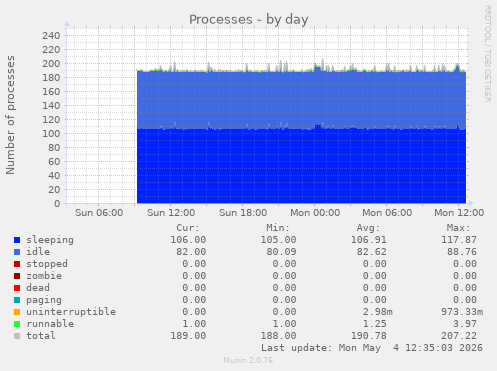Click the 'Number of processes' axis label
This screenshot has height=371, width=497.
(x=10, y=115)
